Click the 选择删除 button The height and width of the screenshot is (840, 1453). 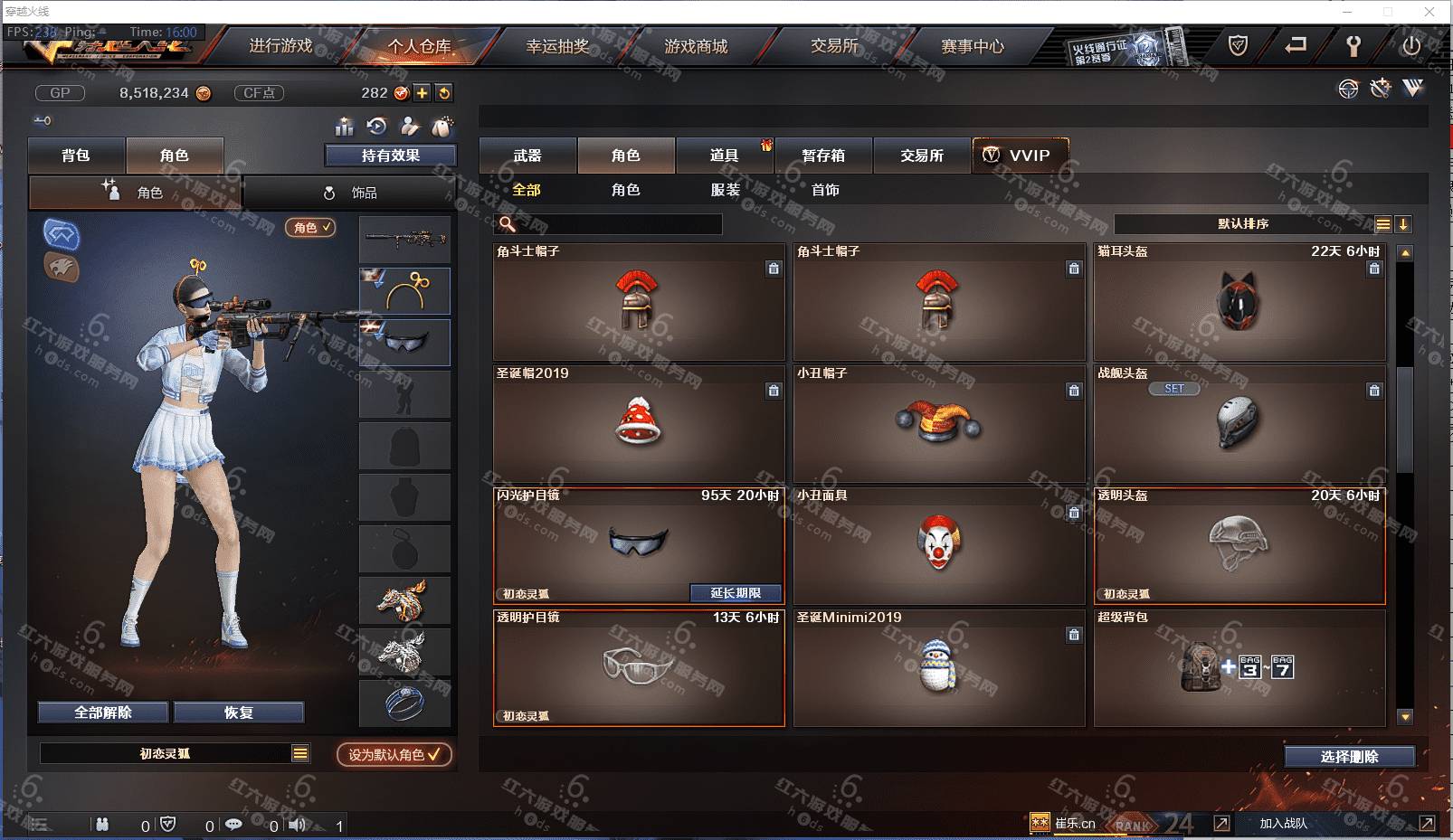tap(1349, 757)
